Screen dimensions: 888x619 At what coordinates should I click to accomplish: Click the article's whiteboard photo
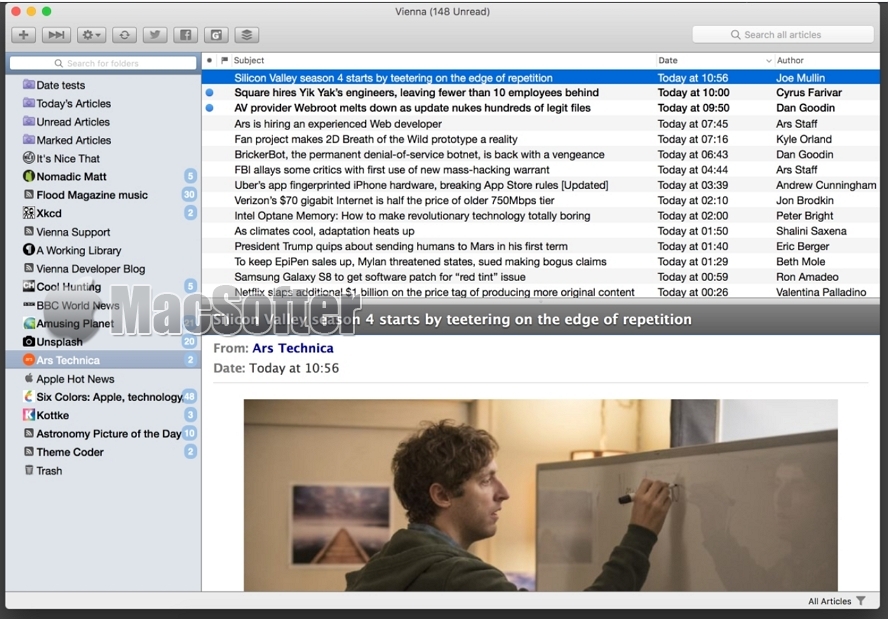[x=541, y=496]
